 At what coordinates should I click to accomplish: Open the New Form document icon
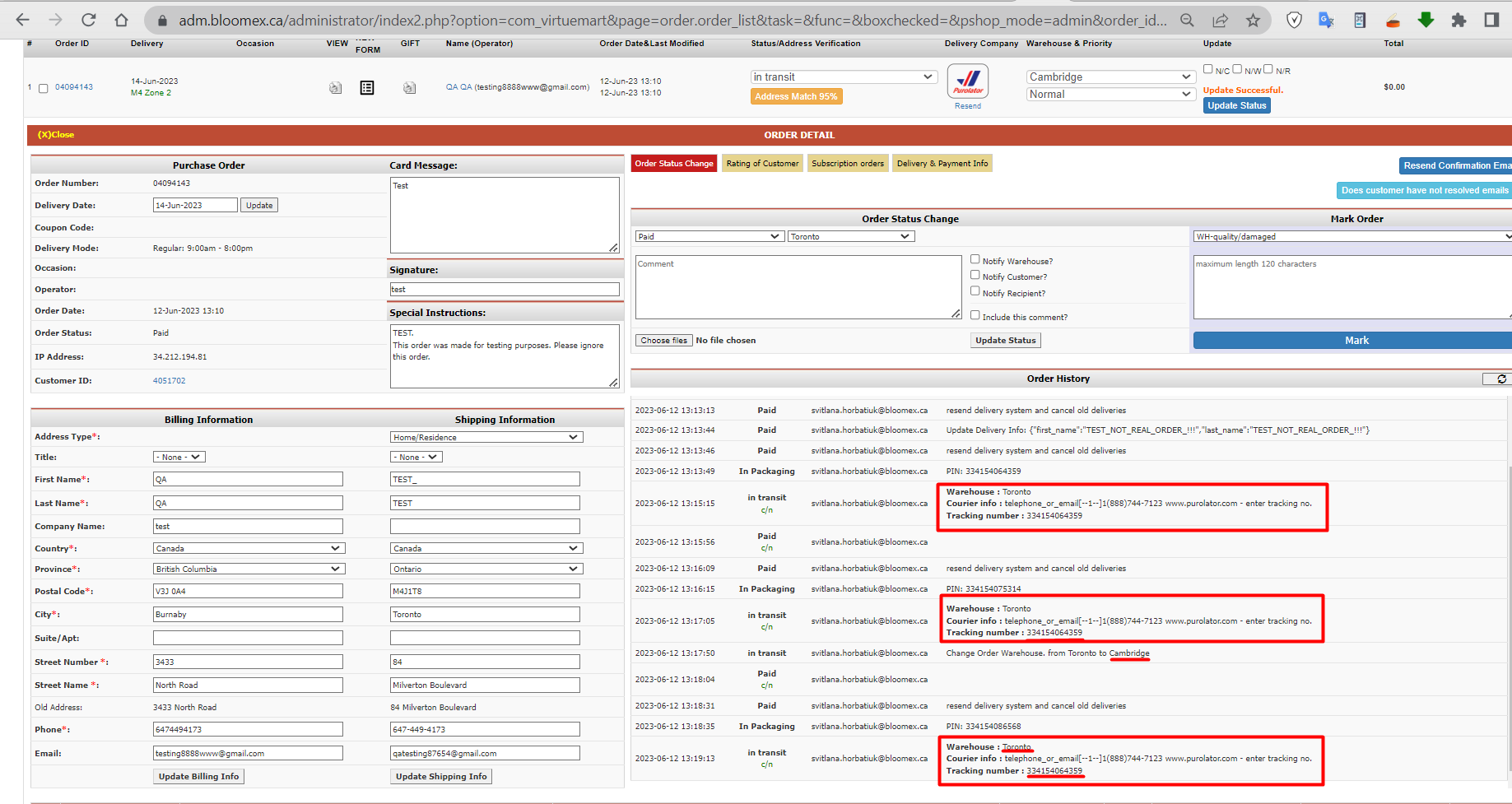pos(367,87)
